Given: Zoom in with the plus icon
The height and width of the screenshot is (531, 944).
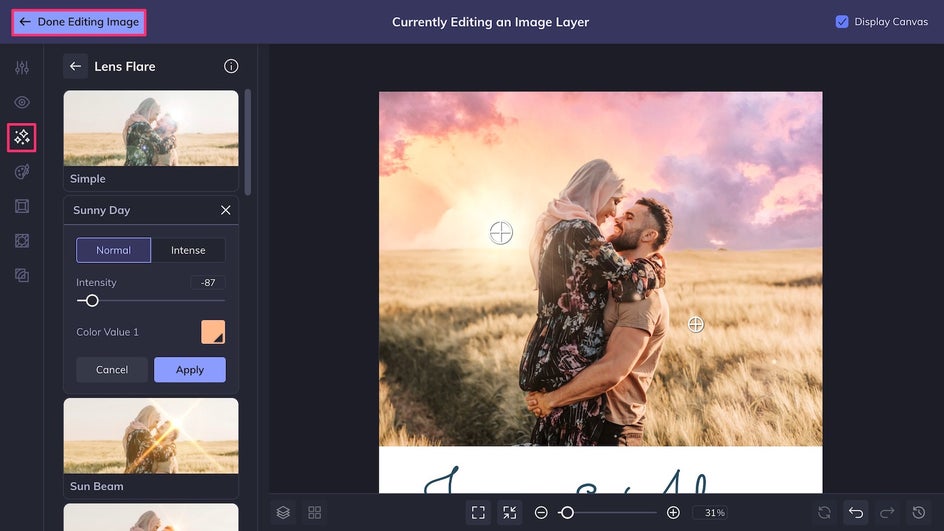Looking at the screenshot, I should (673, 512).
